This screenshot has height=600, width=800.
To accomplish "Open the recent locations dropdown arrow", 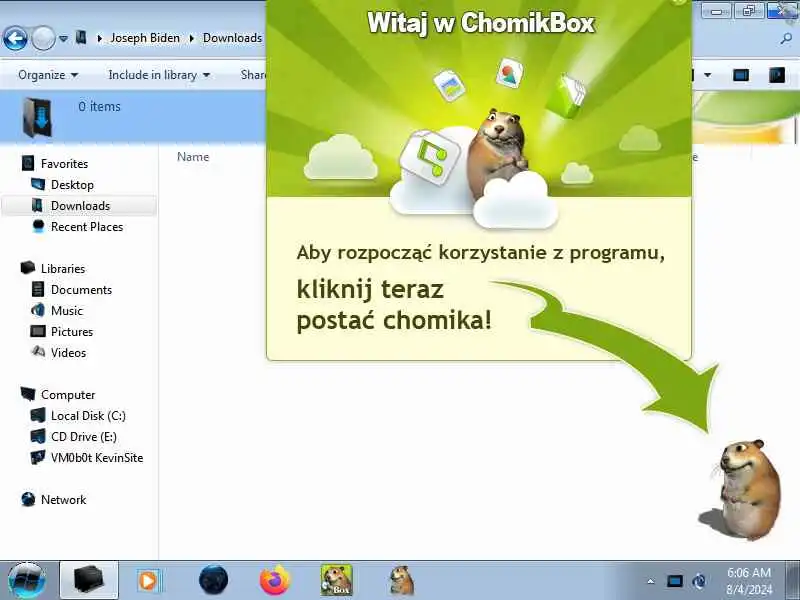I will point(63,38).
